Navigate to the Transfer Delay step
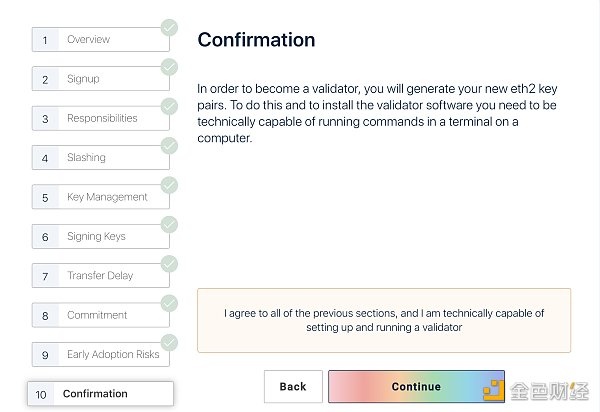The height and width of the screenshot is (412, 600). (100, 276)
